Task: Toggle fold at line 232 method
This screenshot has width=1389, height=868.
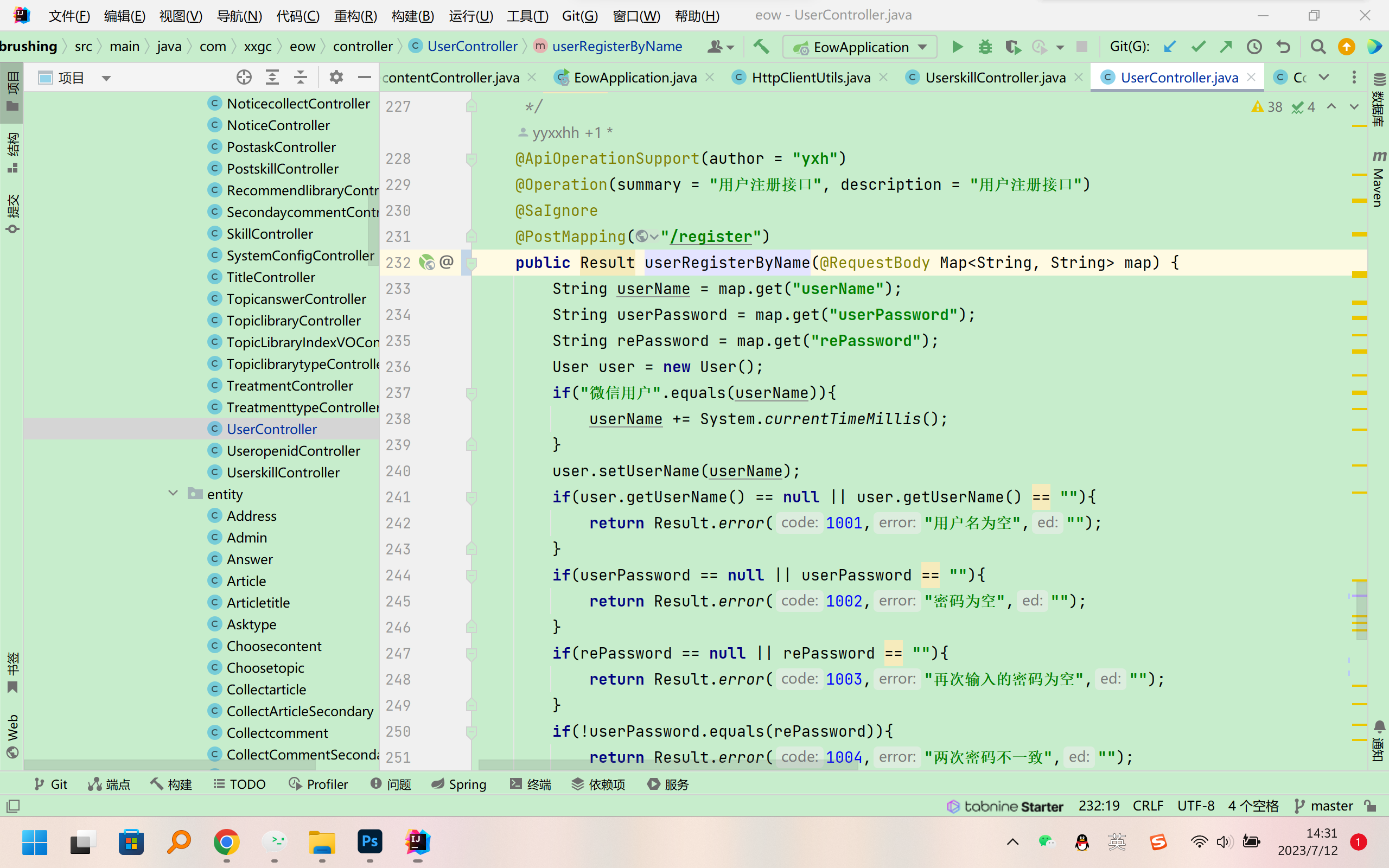Action: 471,263
